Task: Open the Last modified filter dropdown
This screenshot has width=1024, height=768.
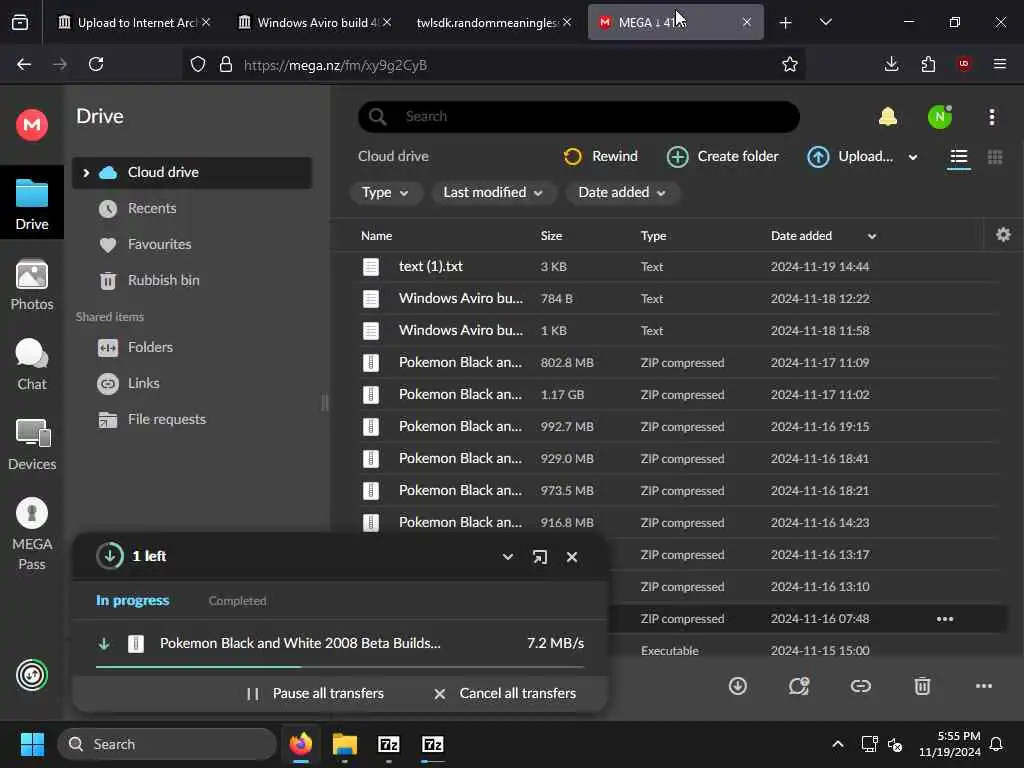Action: 493,193
